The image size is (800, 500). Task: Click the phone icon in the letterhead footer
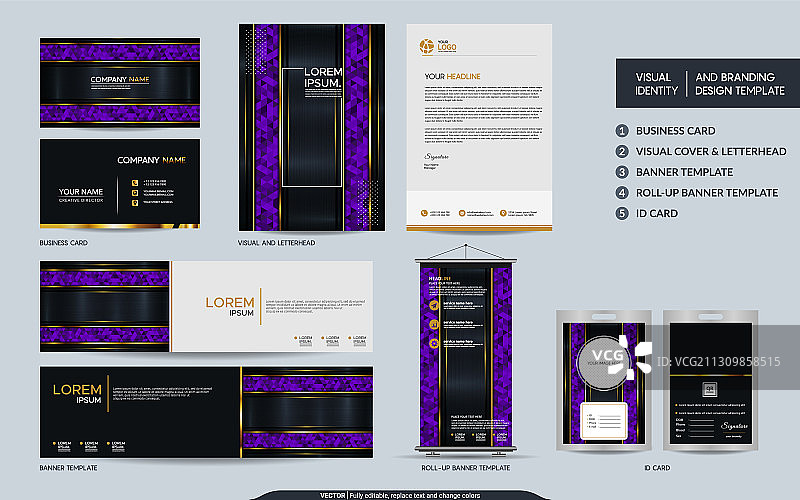(425, 212)
